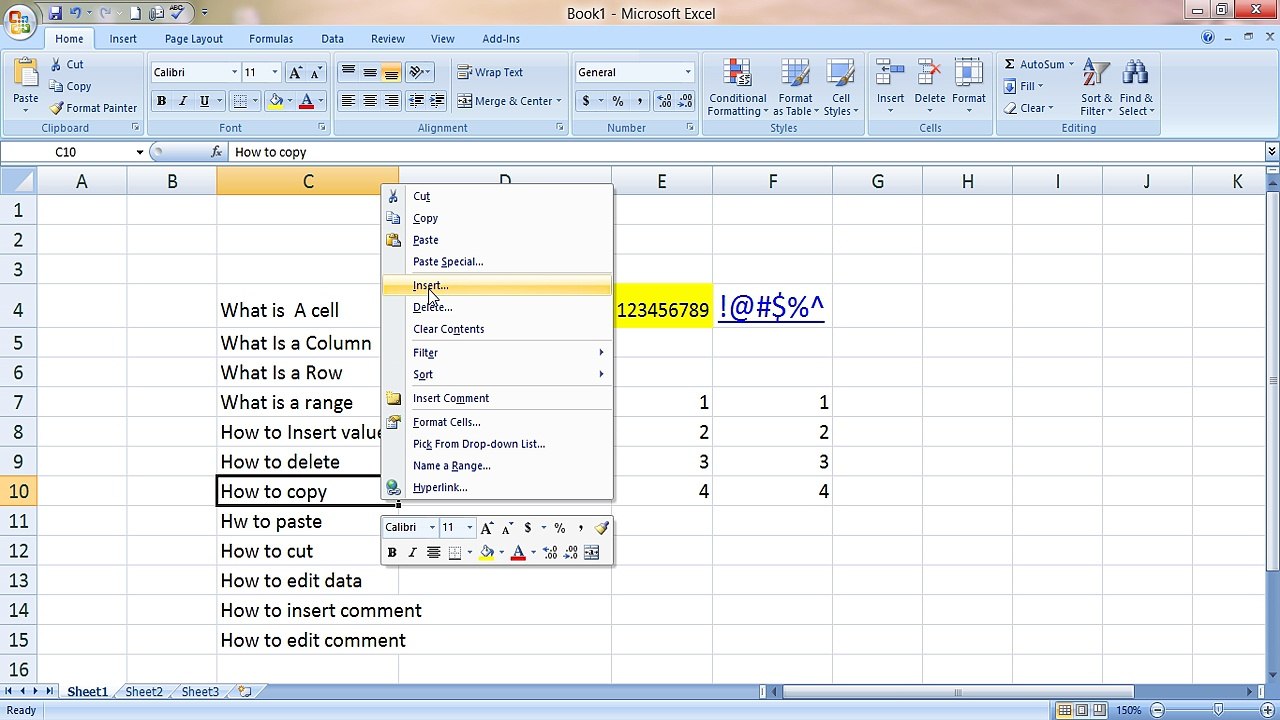Toggle Bold in the ribbon Font group

[161, 101]
